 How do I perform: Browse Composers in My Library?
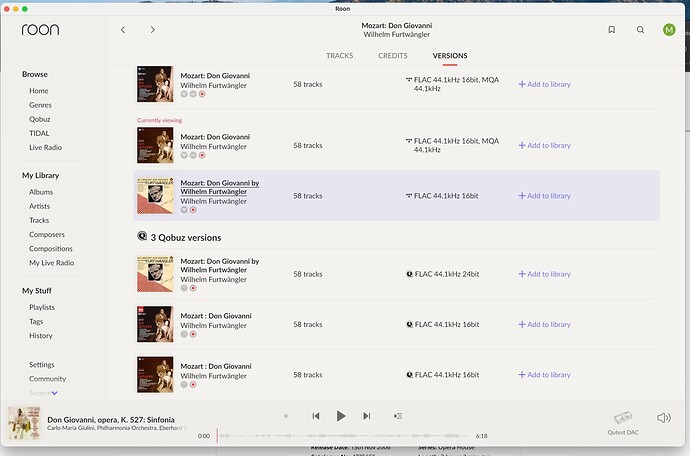[x=47, y=234]
